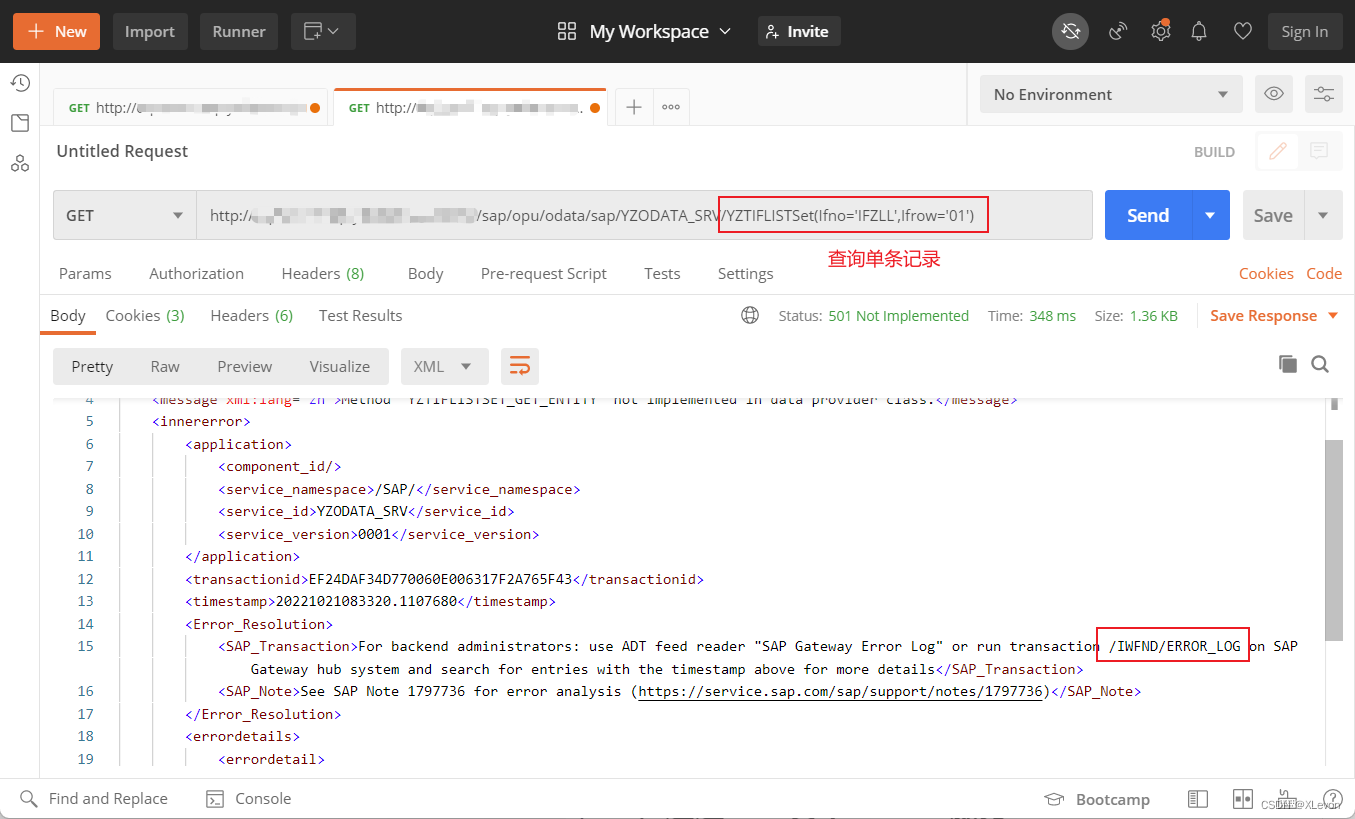Click the edit pencil icon beside BUILD
Image resolution: width=1355 pixels, height=819 pixels.
(1277, 152)
